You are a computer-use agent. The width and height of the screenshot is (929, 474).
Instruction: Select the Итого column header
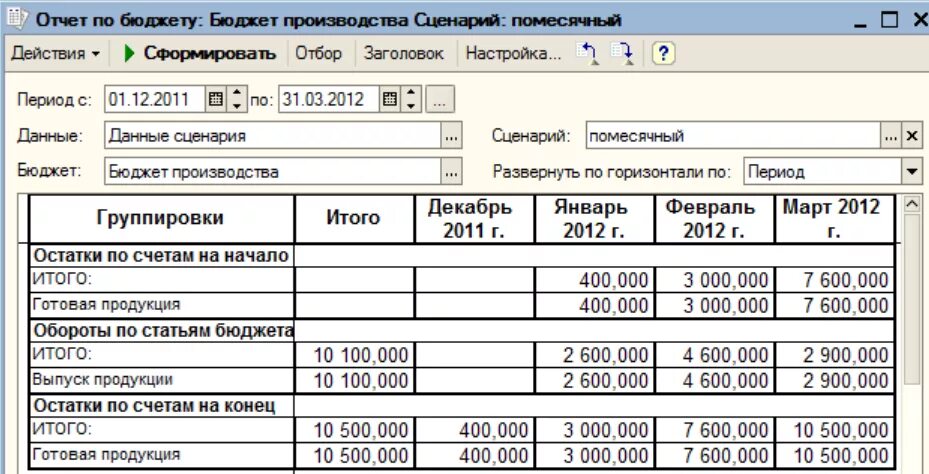354,218
